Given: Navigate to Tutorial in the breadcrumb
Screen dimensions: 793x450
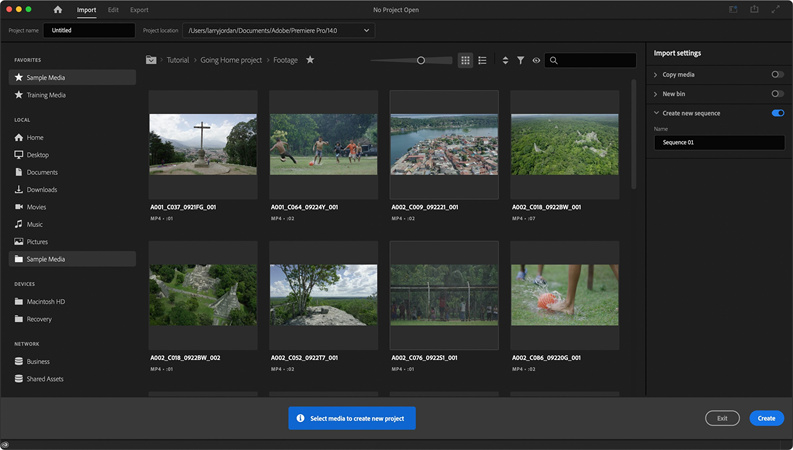Looking at the screenshot, I should point(178,60).
